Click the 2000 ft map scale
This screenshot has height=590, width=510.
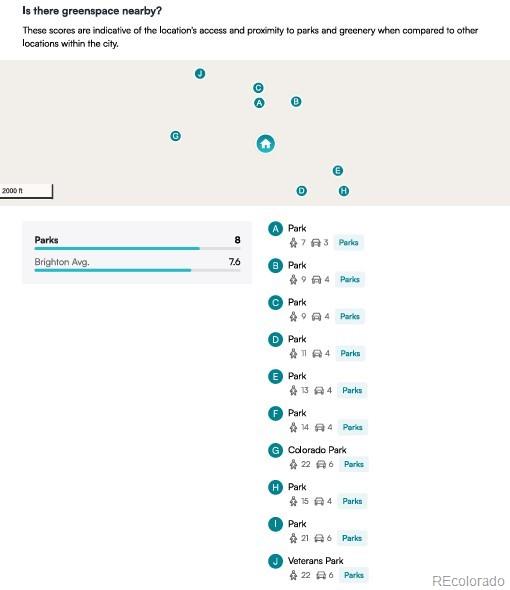click(26, 191)
